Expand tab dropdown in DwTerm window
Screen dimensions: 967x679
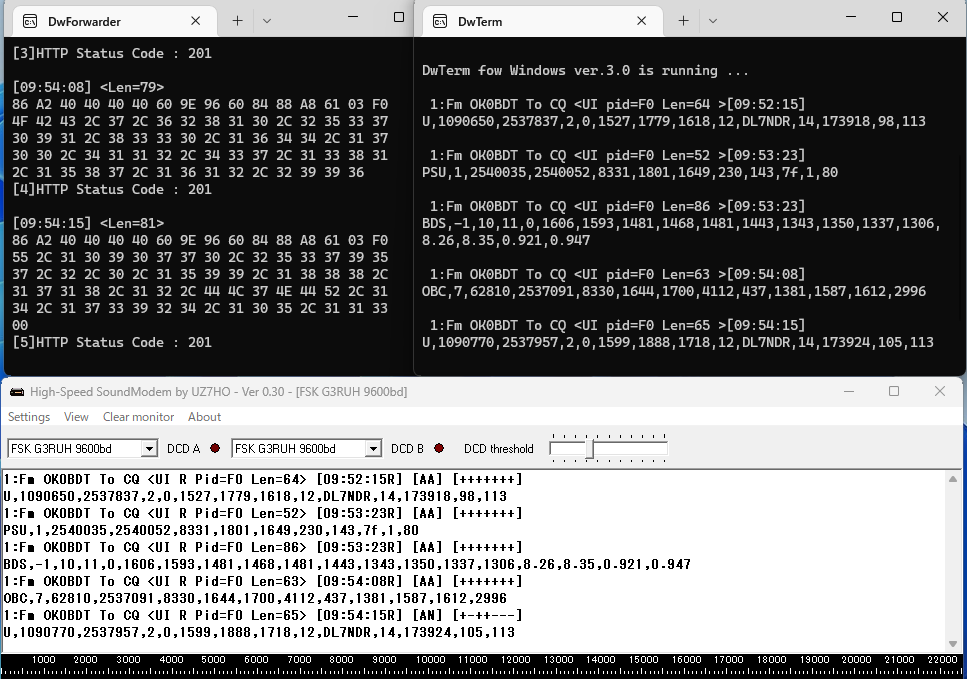pos(713,21)
